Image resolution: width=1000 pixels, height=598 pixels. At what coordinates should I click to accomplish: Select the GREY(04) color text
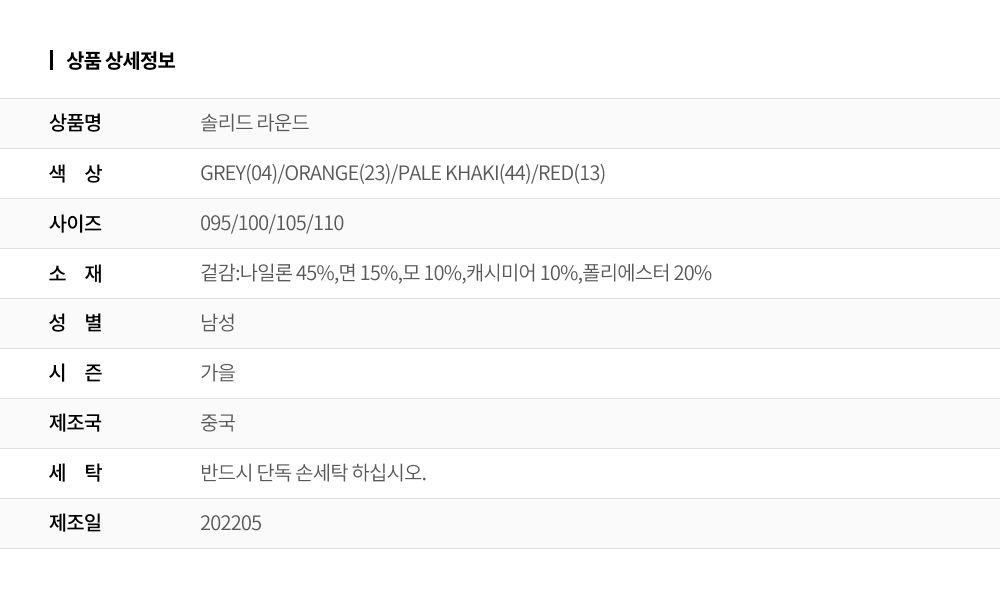pos(238,173)
